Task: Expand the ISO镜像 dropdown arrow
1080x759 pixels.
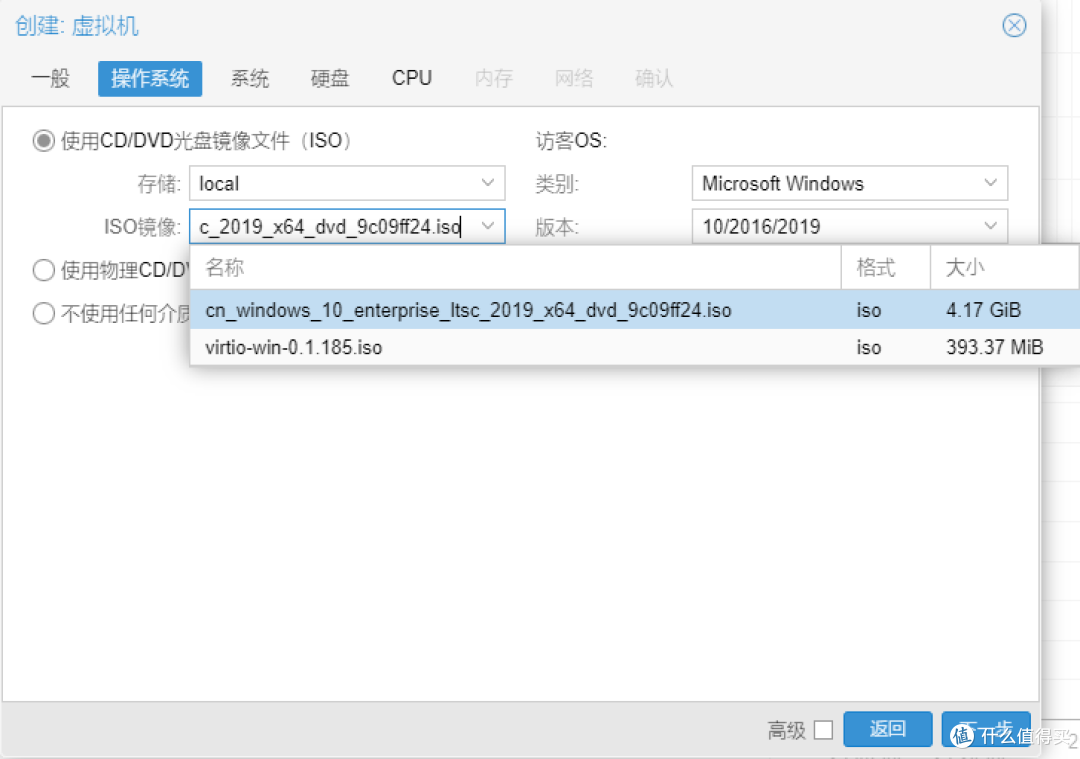Action: click(488, 227)
